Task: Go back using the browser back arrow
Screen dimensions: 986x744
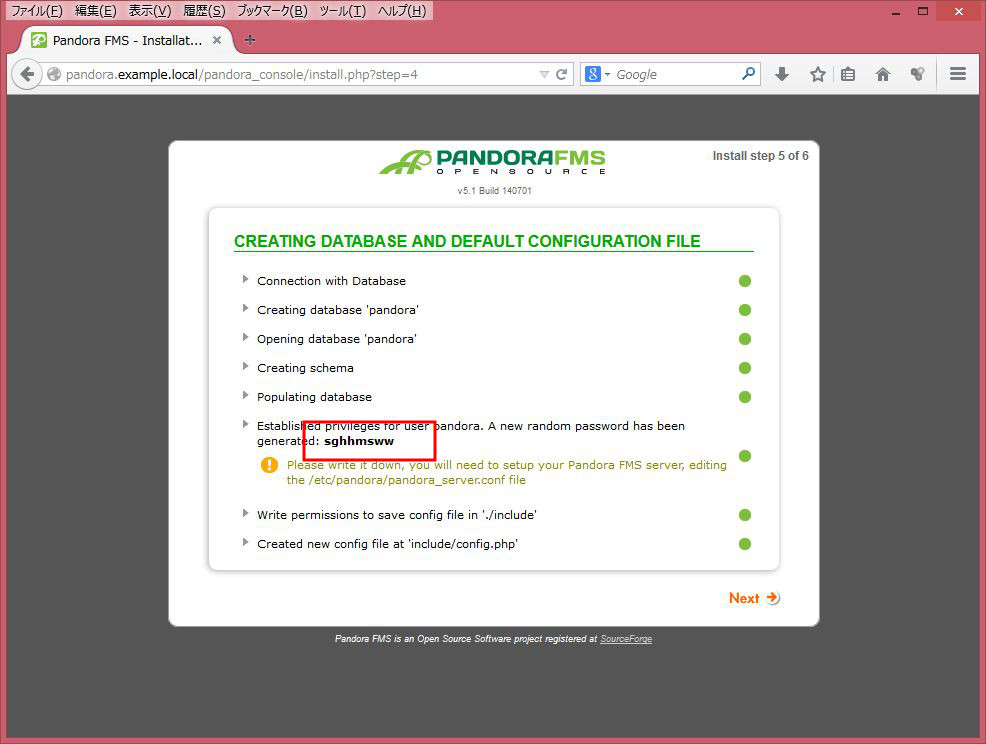Action: coord(26,74)
